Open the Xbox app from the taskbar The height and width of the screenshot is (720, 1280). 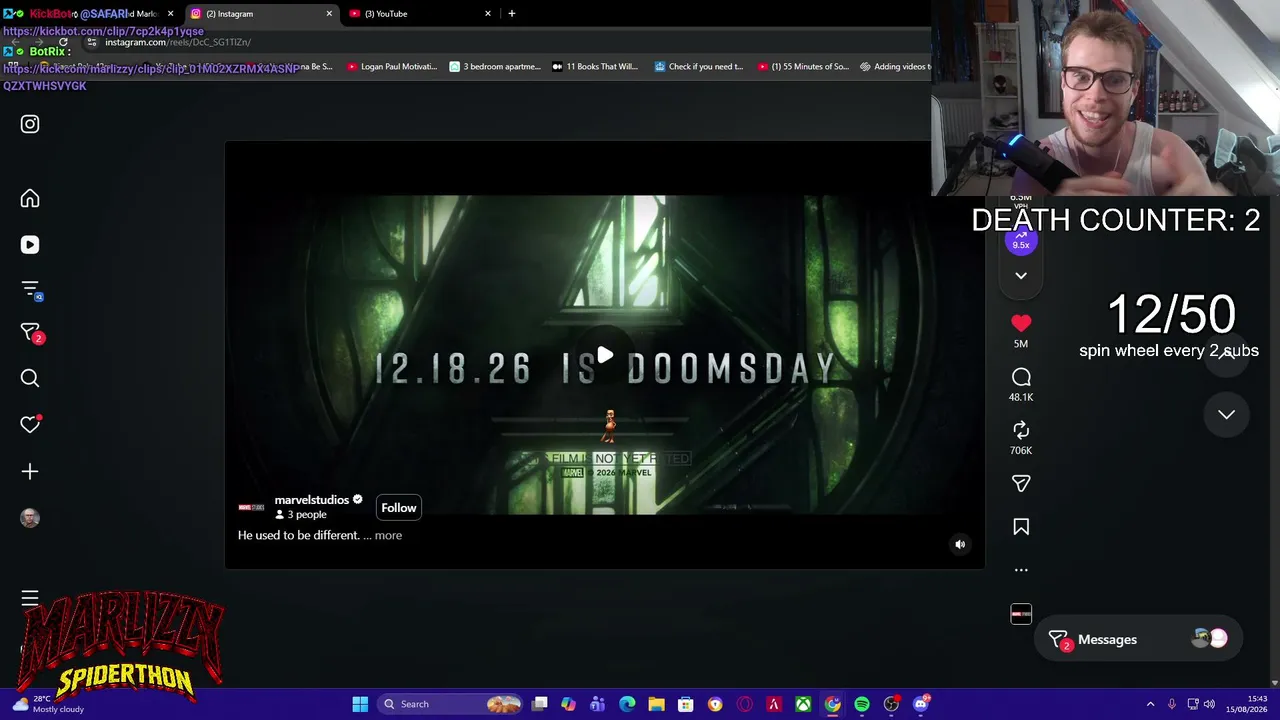(803, 704)
